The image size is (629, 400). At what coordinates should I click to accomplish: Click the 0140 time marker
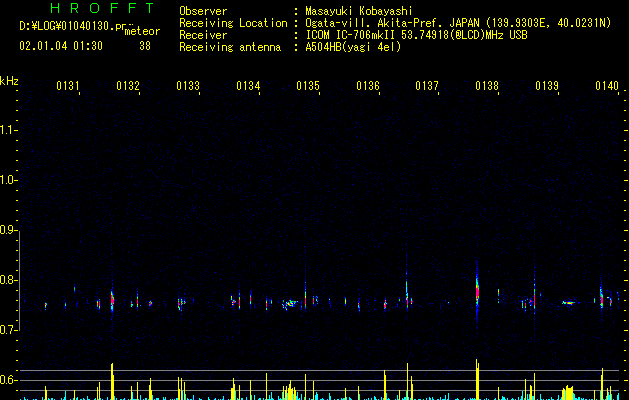607,86
